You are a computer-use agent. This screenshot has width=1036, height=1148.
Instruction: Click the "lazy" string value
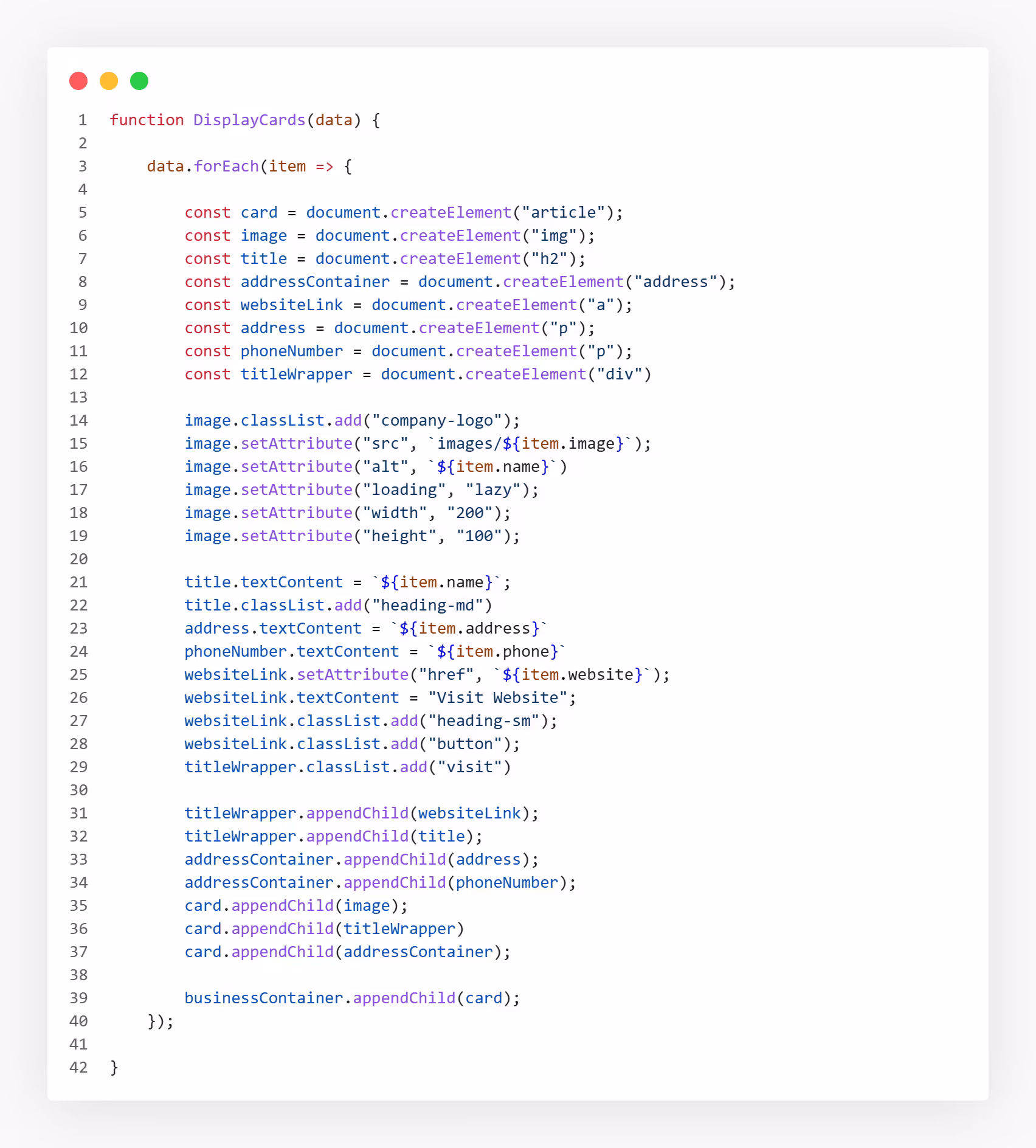tap(493, 489)
